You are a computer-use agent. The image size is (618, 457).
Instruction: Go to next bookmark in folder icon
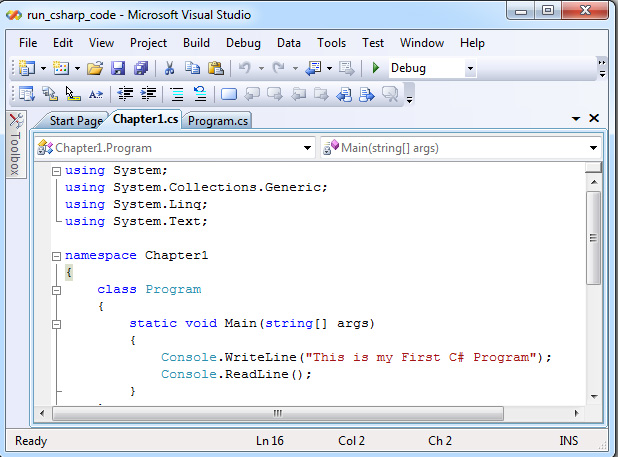point(321,94)
